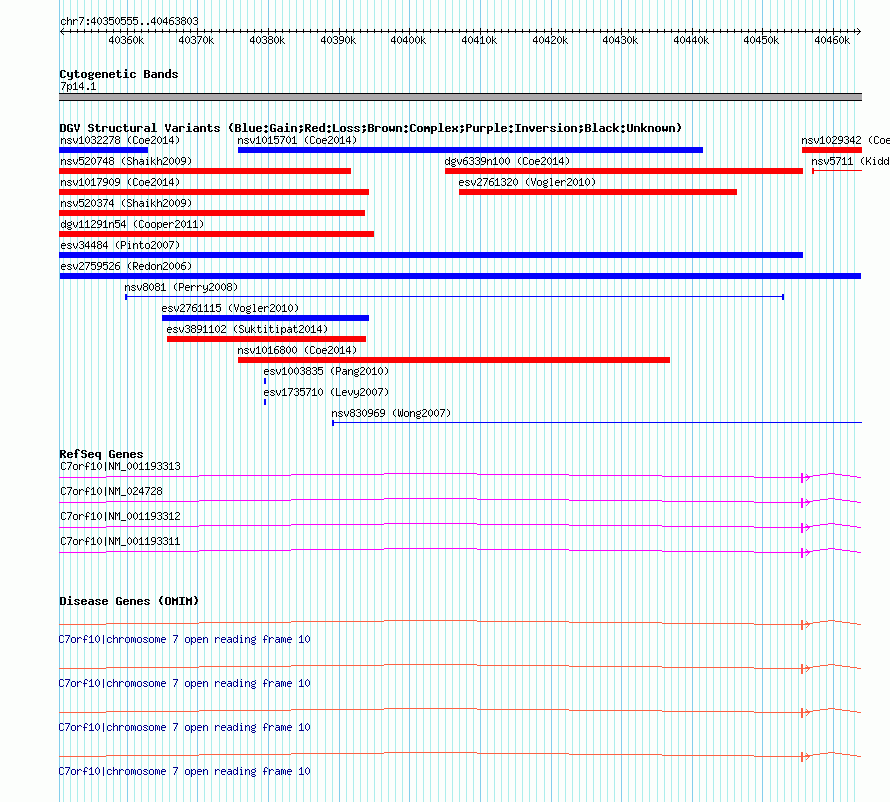The height and width of the screenshot is (802, 890).
Task: Select the nsv1016800 (Coe2014) red loss bar
Action: (x=454, y=360)
